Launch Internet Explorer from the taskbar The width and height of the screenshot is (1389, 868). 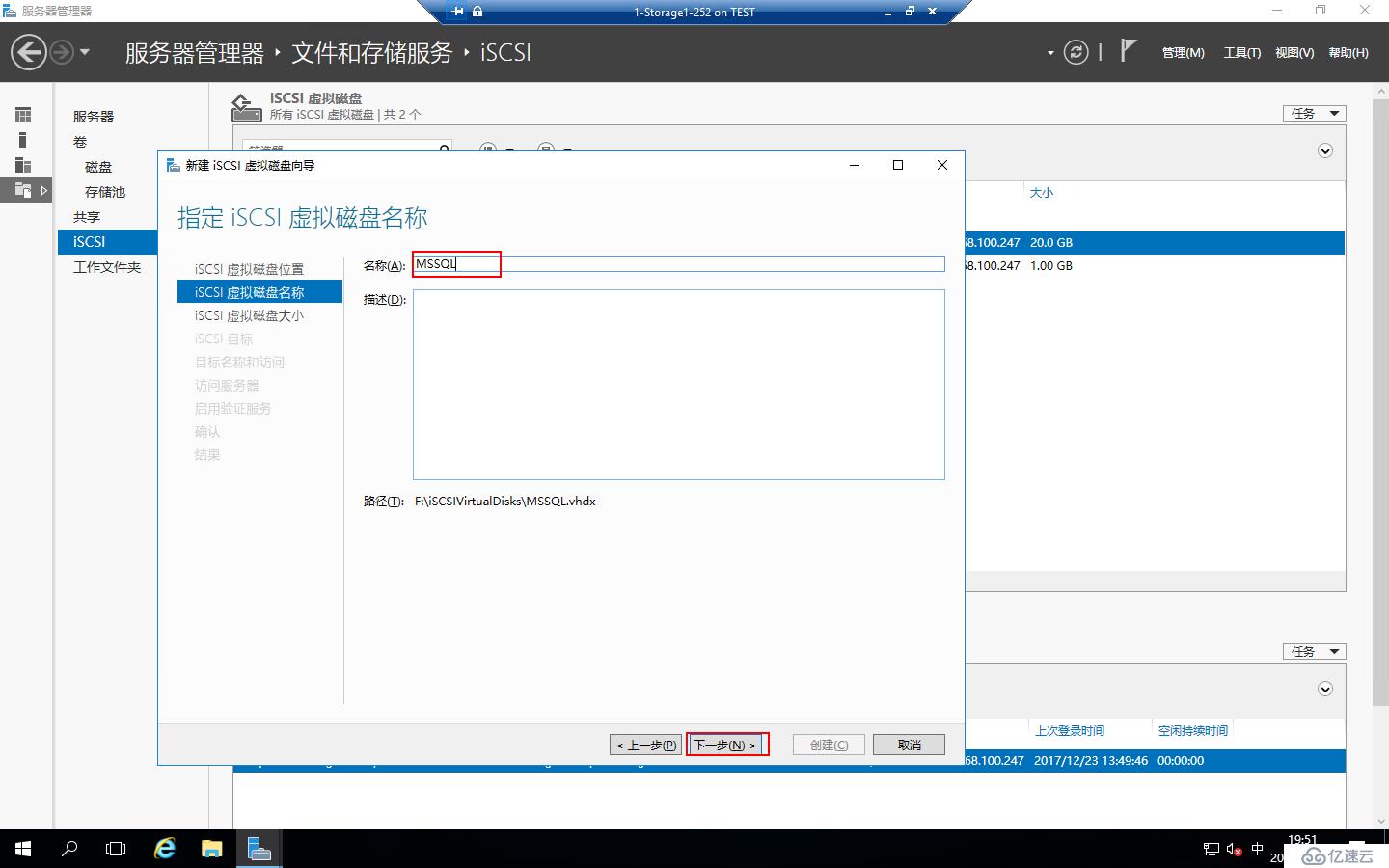point(165,849)
